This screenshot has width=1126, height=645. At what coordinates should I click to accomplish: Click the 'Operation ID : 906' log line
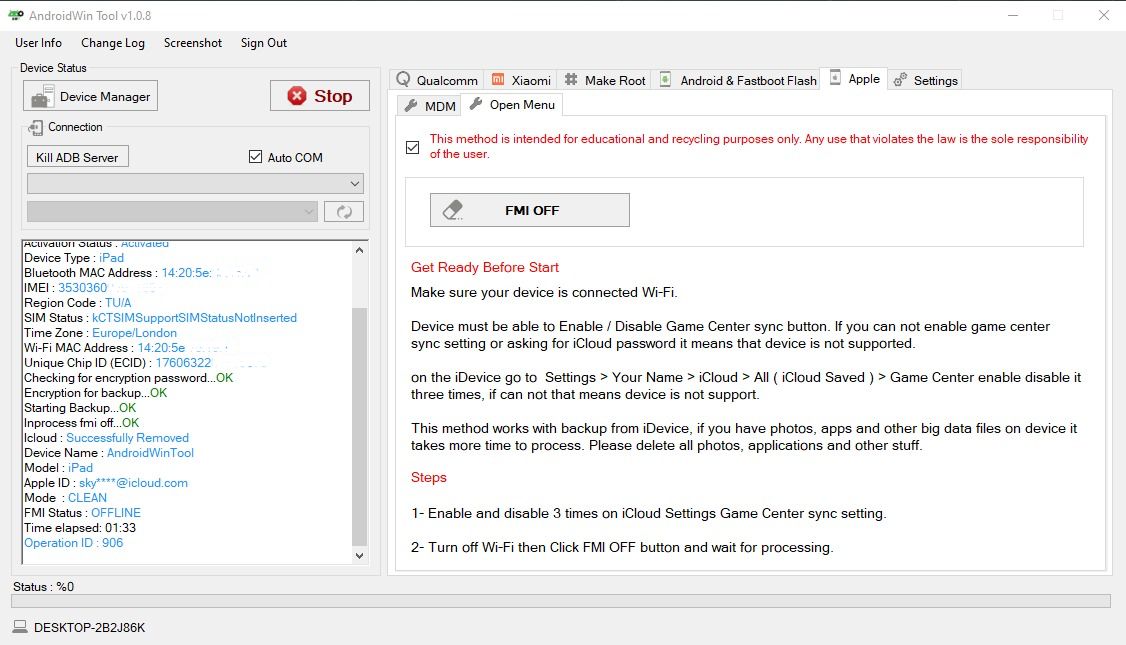click(73, 543)
